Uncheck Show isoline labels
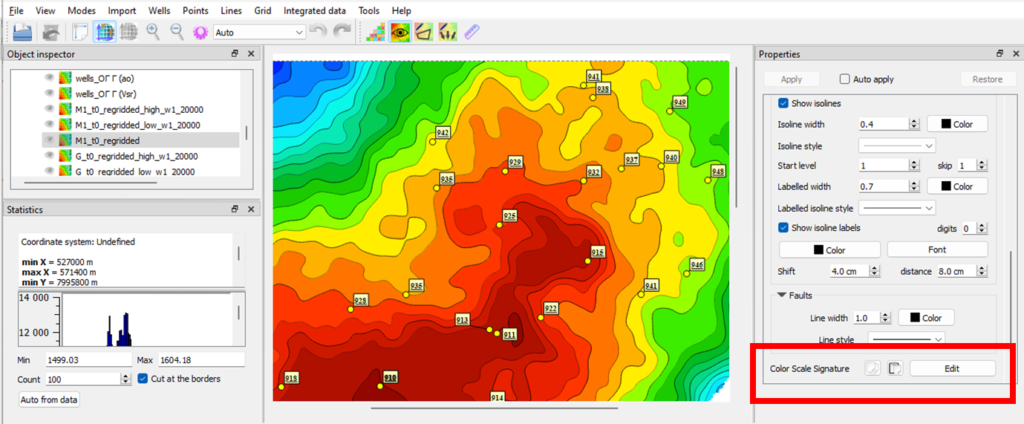 (783, 228)
